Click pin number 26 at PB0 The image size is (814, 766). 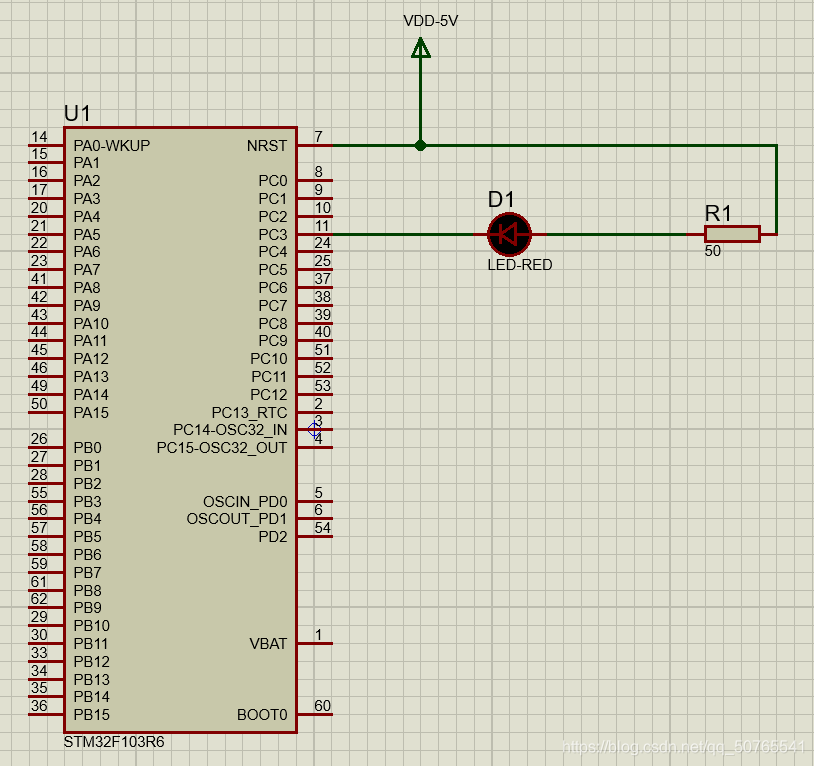(39, 439)
